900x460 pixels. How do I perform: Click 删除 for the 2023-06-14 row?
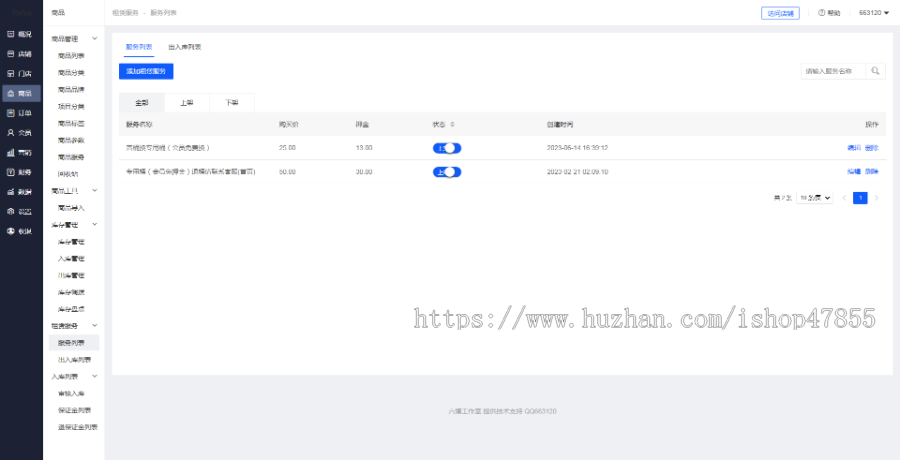pyautogui.click(x=871, y=148)
